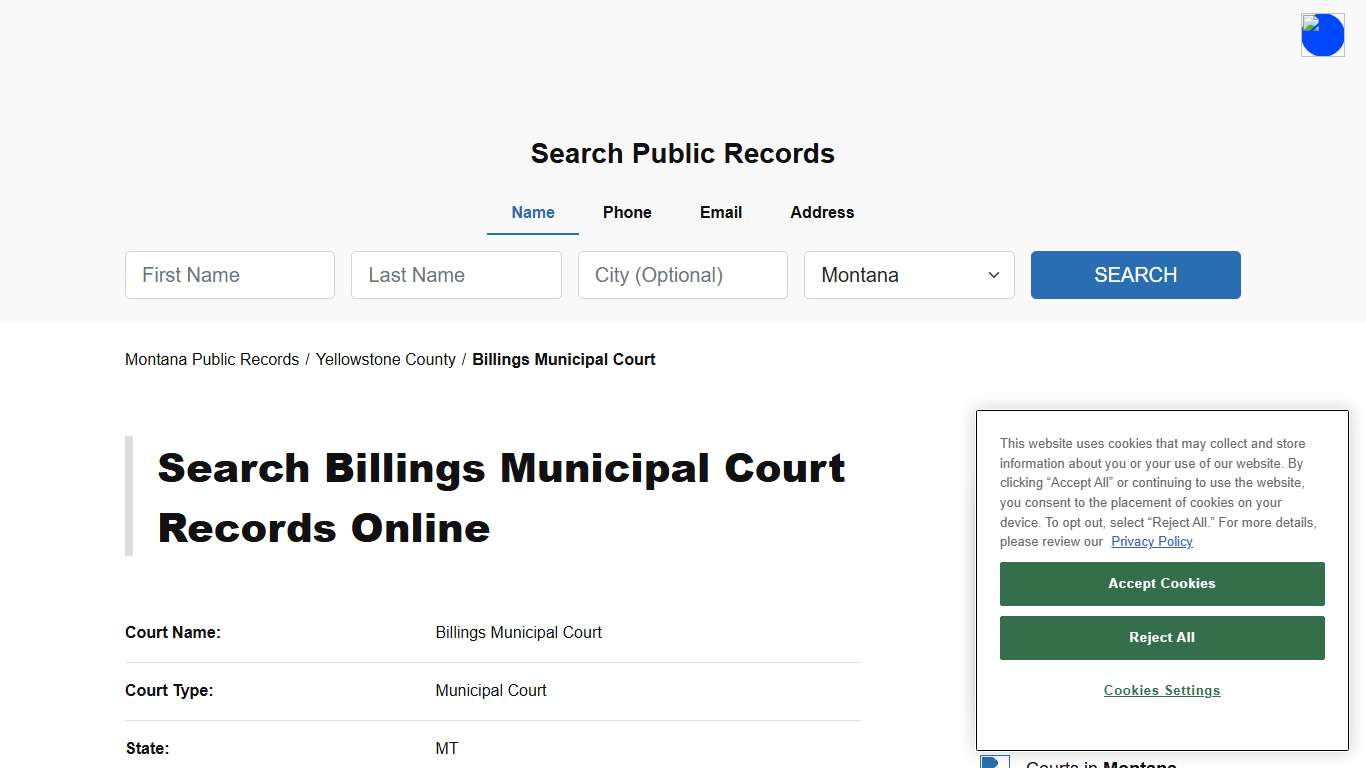Click the City (Optional) input field

(x=682, y=275)
